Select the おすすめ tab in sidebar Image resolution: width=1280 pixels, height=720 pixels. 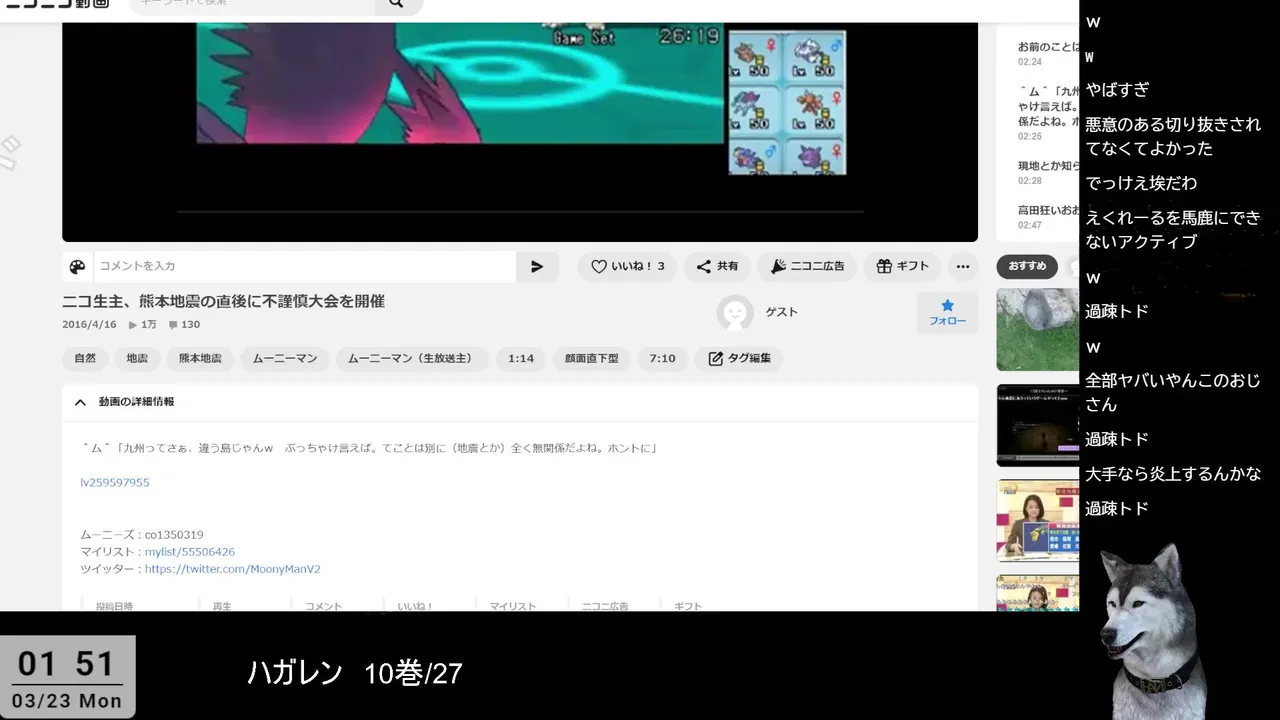pyautogui.click(x=1027, y=267)
